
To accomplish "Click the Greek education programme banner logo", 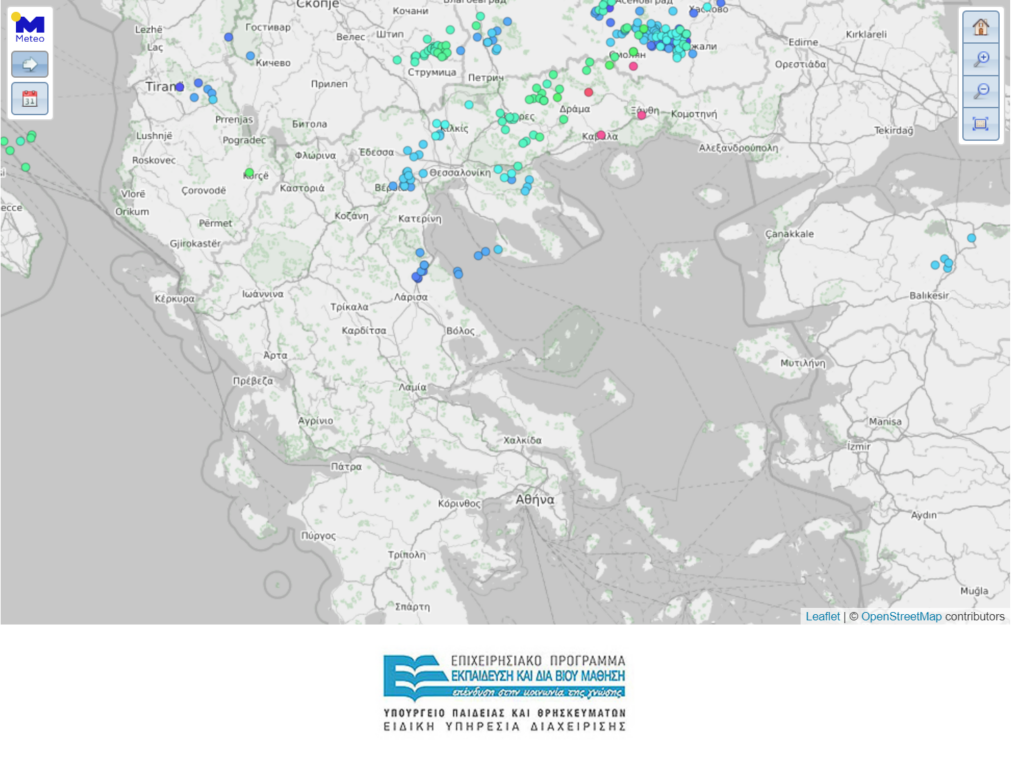I will tap(504, 692).
